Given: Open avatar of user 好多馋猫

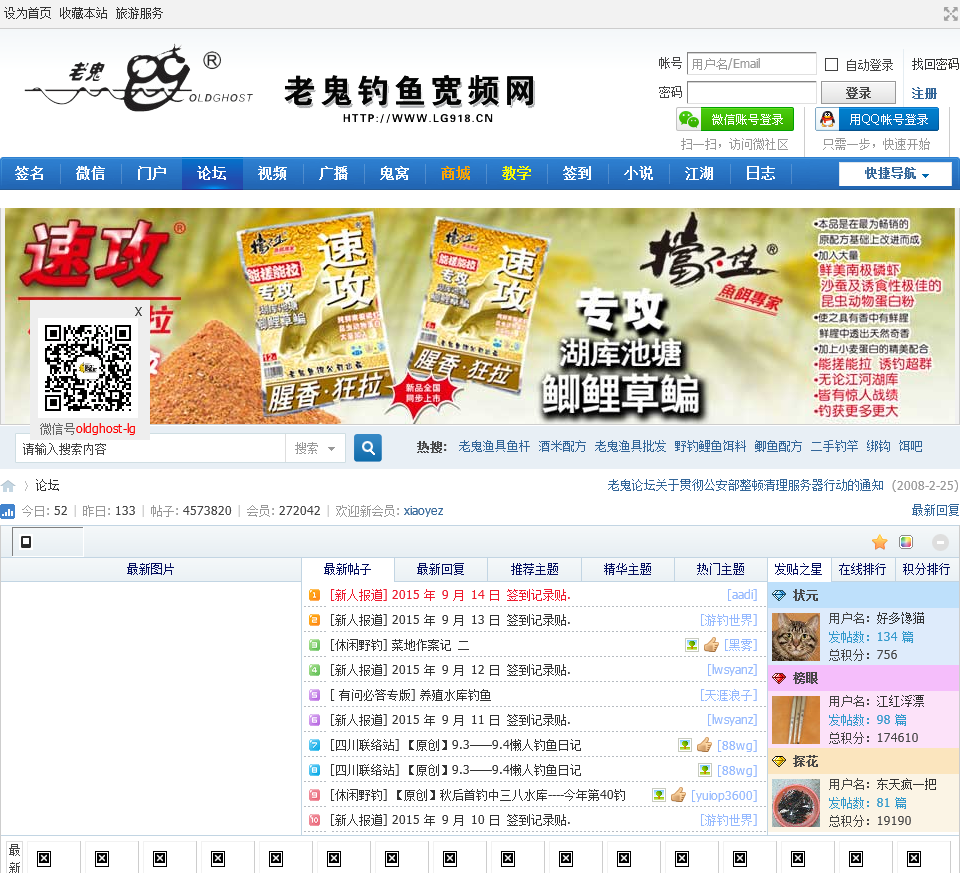Looking at the screenshot, I should (x=795, y=637).
